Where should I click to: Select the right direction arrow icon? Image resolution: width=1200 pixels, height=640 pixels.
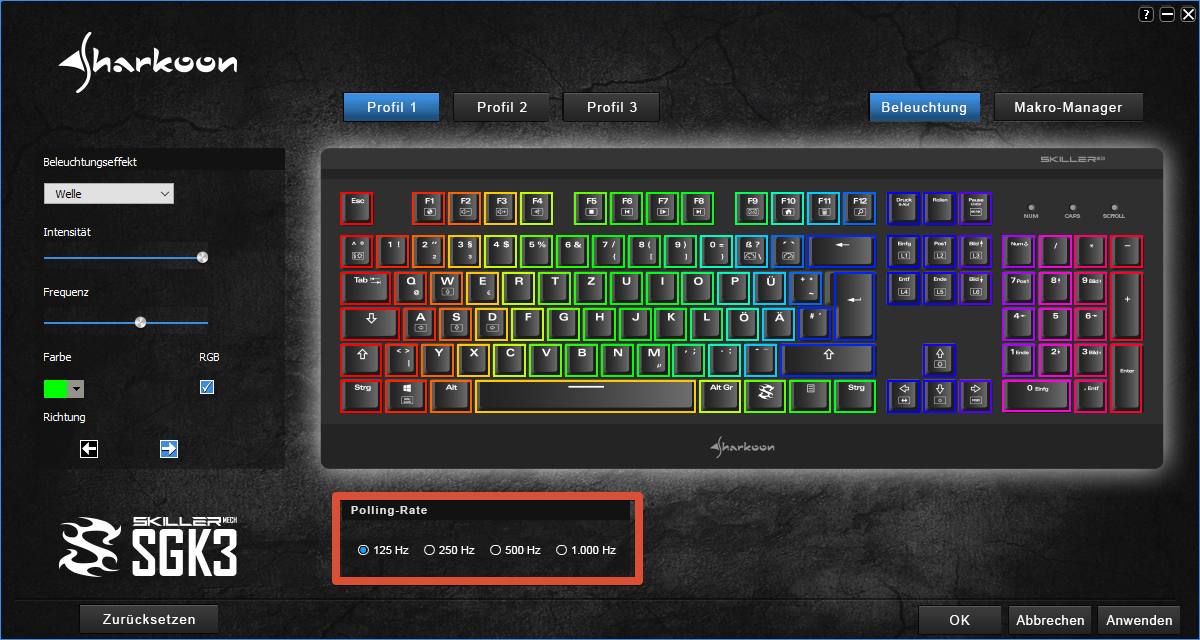(169, 449)
